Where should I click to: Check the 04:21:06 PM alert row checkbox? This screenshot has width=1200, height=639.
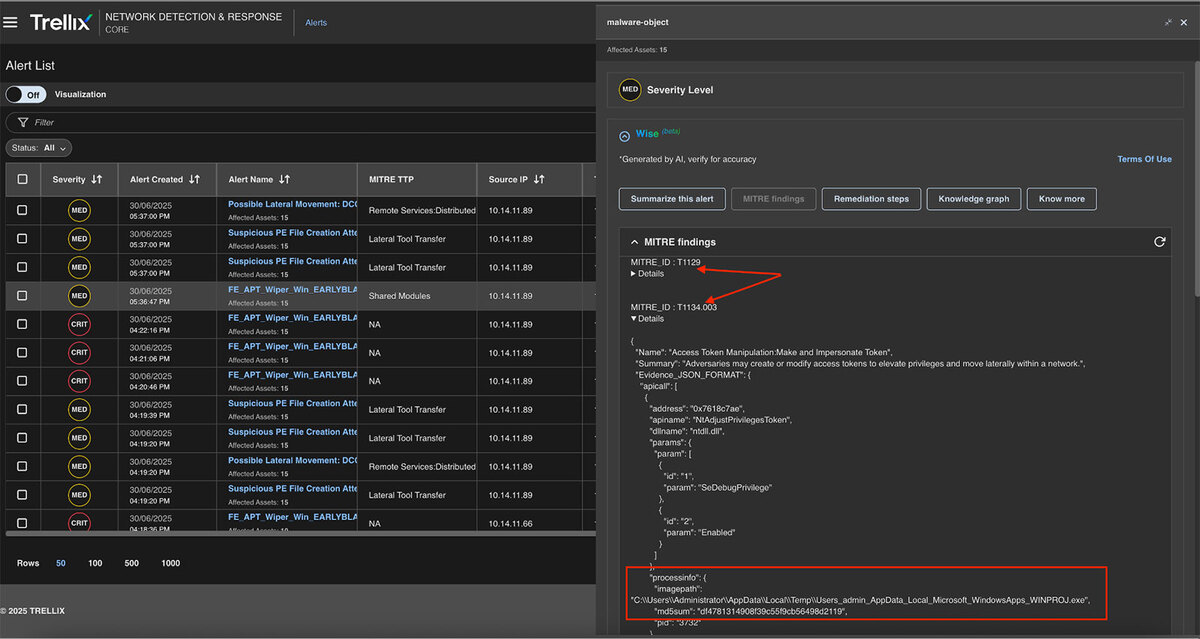[23, 353]
